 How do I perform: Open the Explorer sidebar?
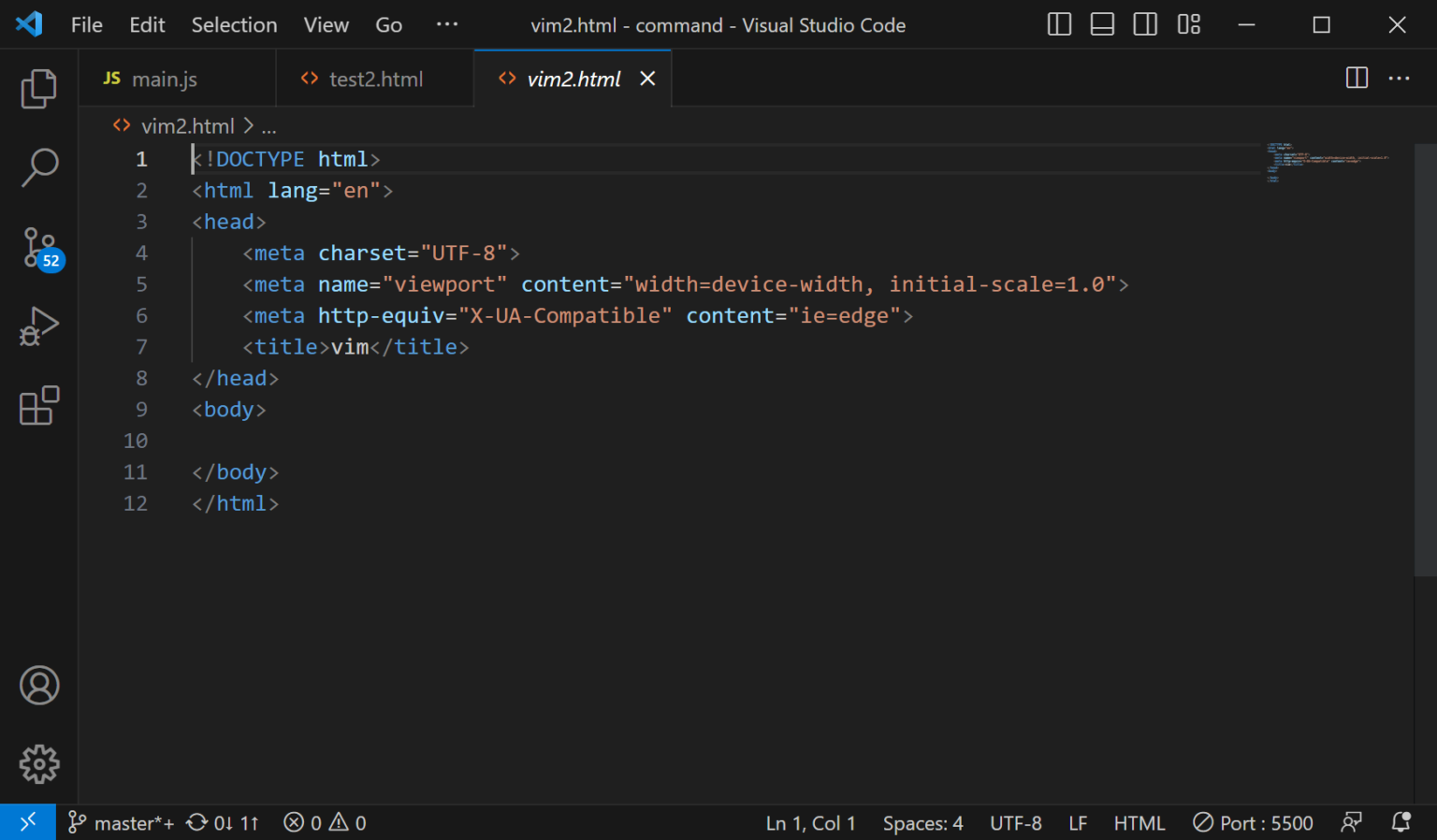tap(38, 89)
